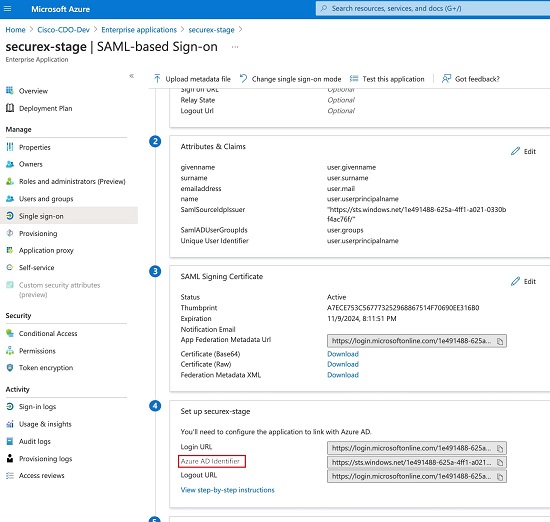This screenshot has height=522, width=550.
Task: Download the Federation Metadata XML
Action: tap(343, 375)
